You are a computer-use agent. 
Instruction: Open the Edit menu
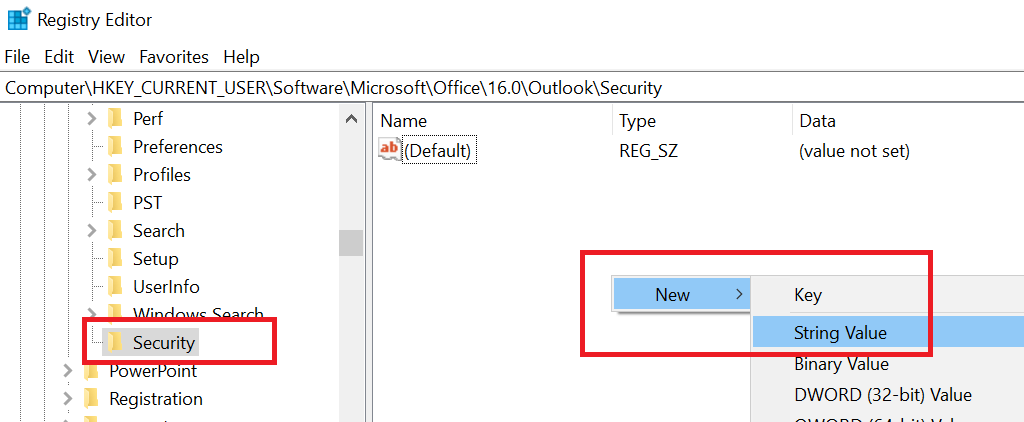(59, 57)
